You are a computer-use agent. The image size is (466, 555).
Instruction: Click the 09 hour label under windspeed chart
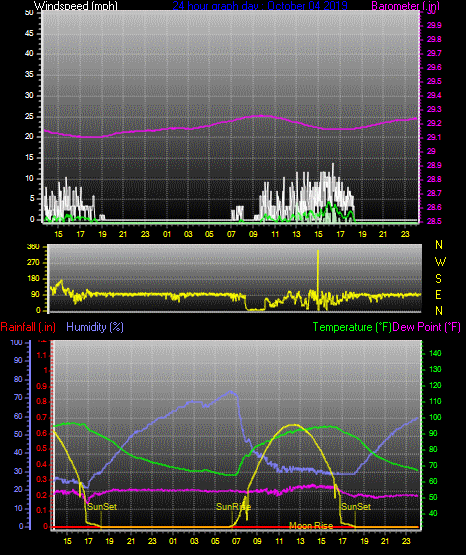pyautogui.click(x=253, y=234)
